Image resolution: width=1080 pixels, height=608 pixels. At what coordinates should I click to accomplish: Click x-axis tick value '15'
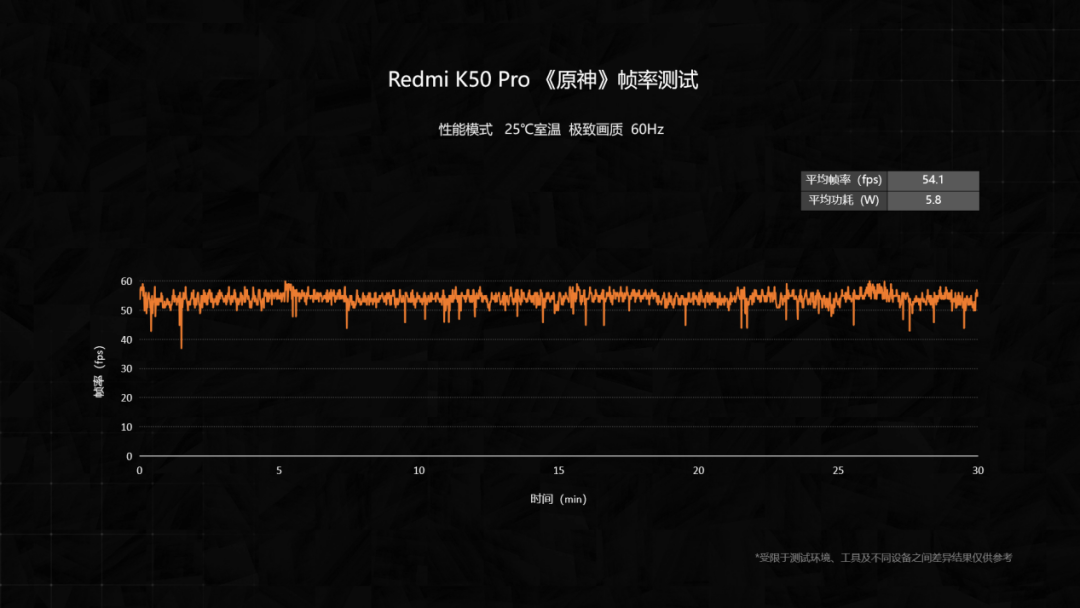pyautogui.click(x=559, y=470)
